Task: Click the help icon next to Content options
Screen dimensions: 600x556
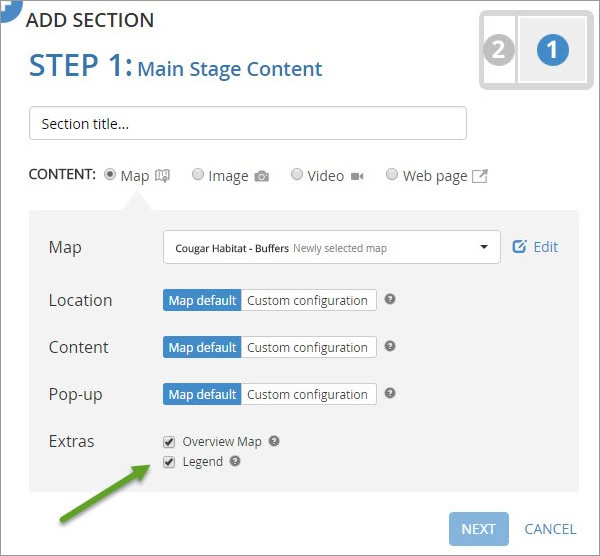Action: point(390,346)
